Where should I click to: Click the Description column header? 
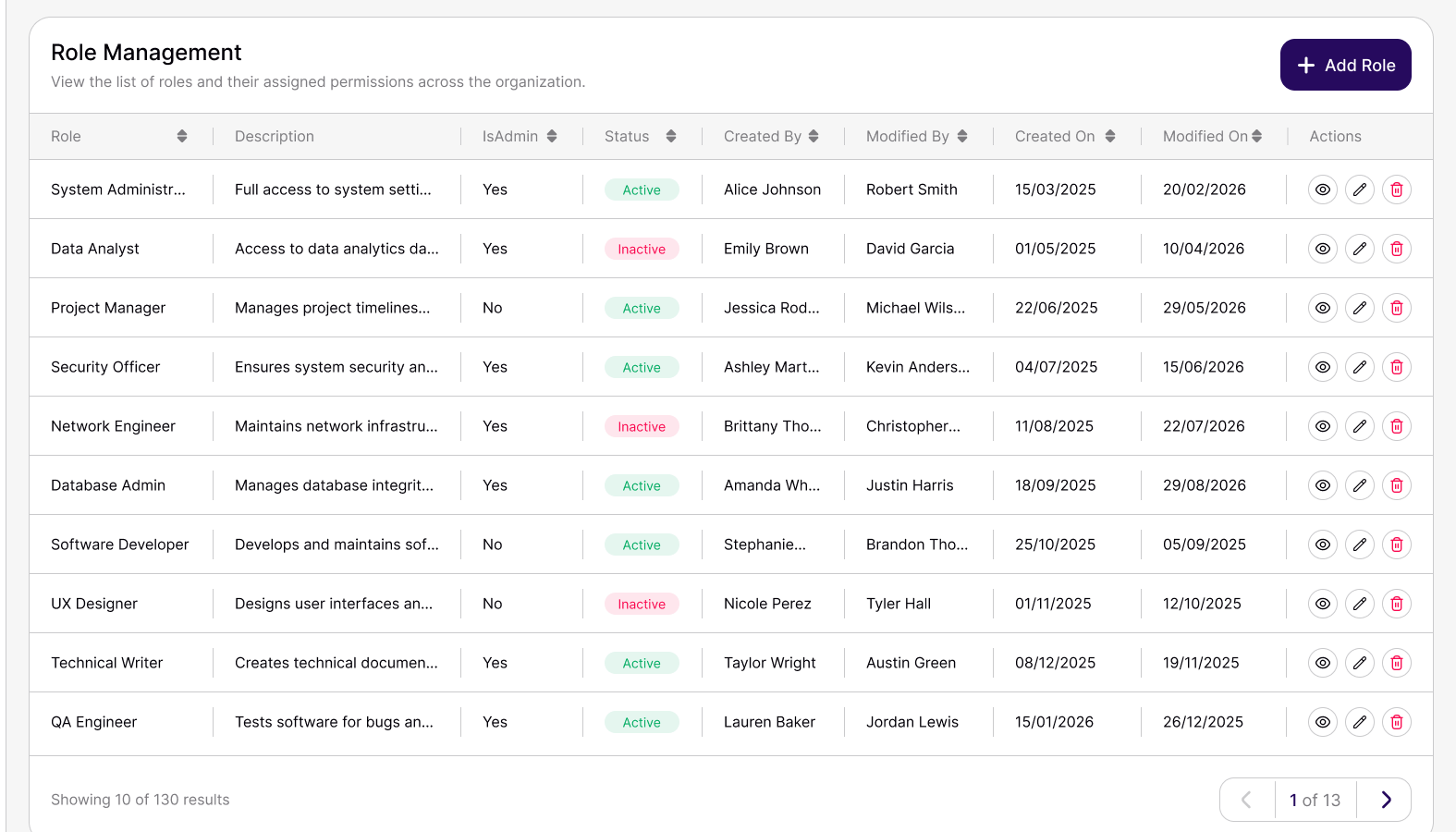[275, 136]
